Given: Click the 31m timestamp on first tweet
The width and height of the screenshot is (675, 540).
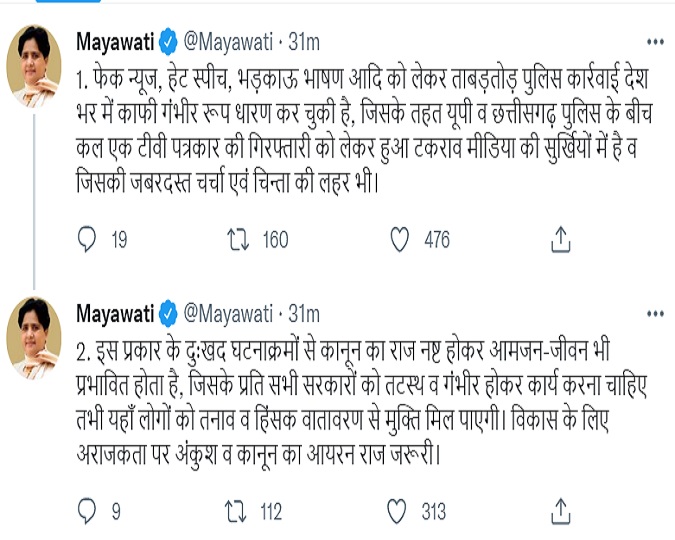Looking at the screenshot, I should pos(303,42).
